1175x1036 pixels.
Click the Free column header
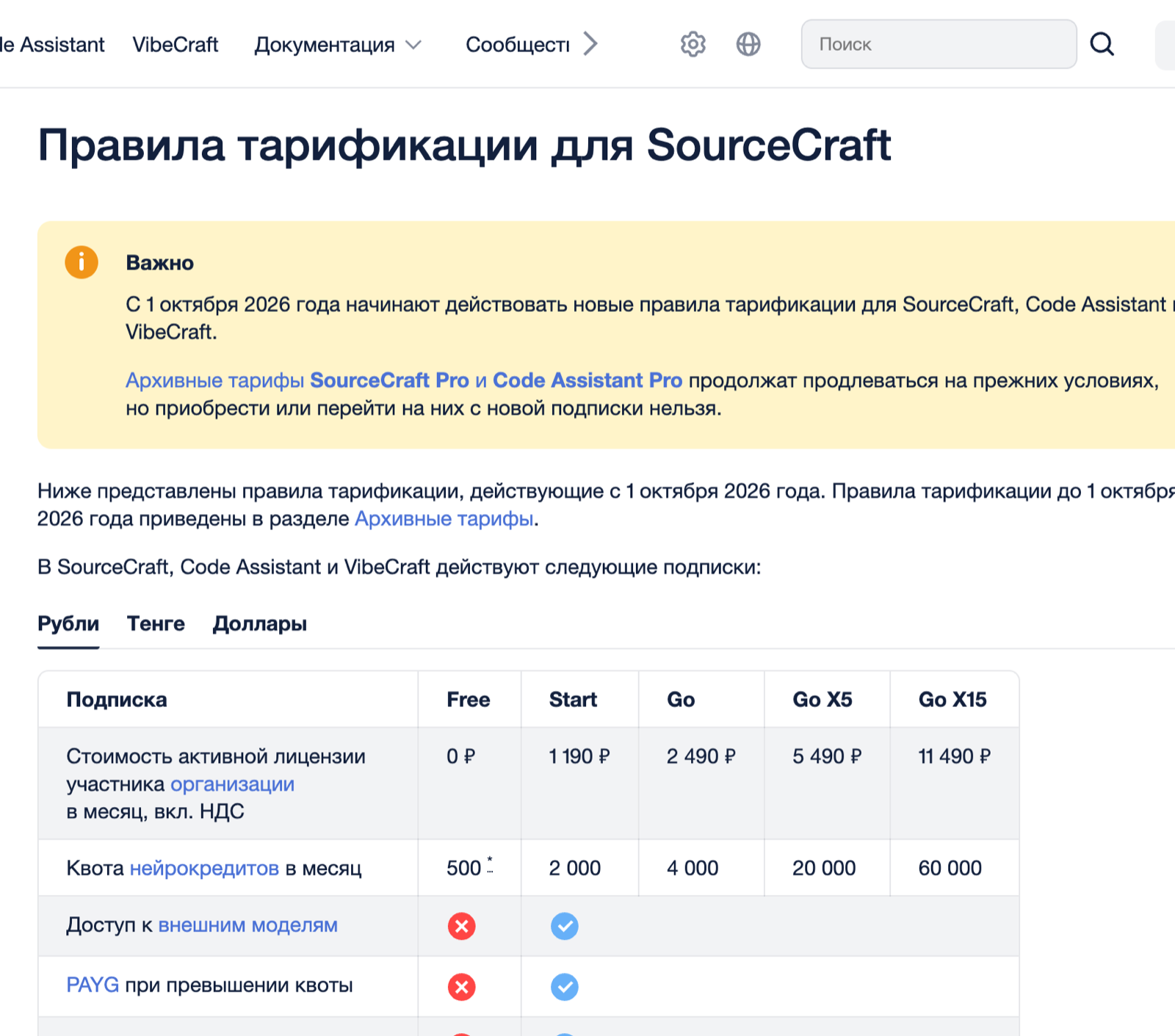click(x=469, y=700)
